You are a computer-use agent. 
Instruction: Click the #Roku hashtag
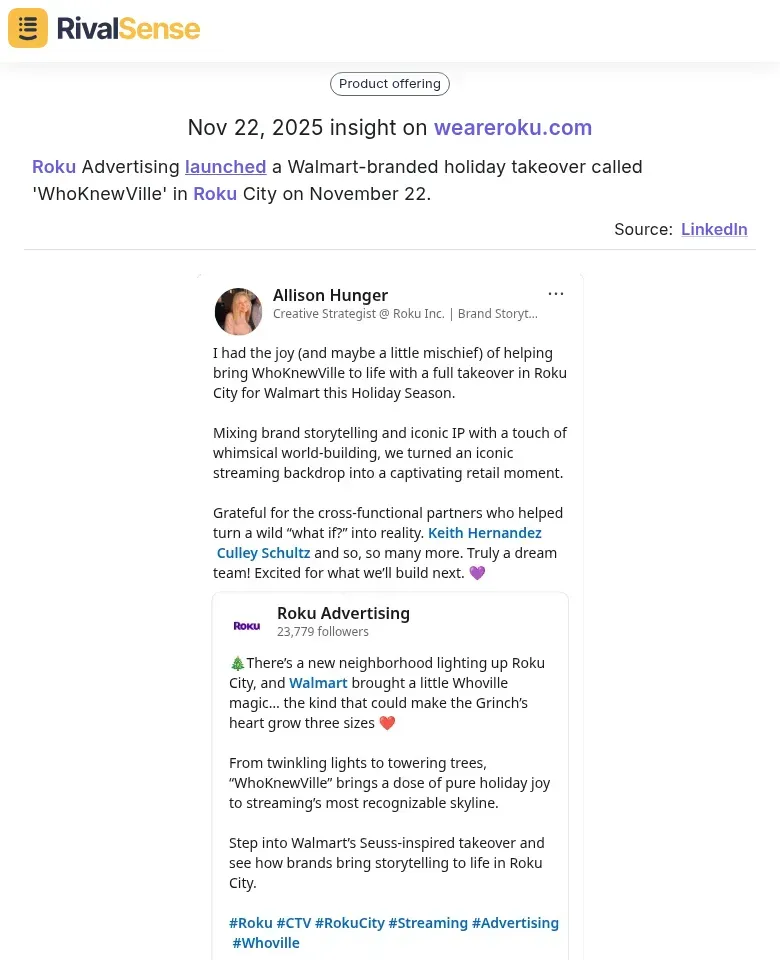tap(250, 923)
